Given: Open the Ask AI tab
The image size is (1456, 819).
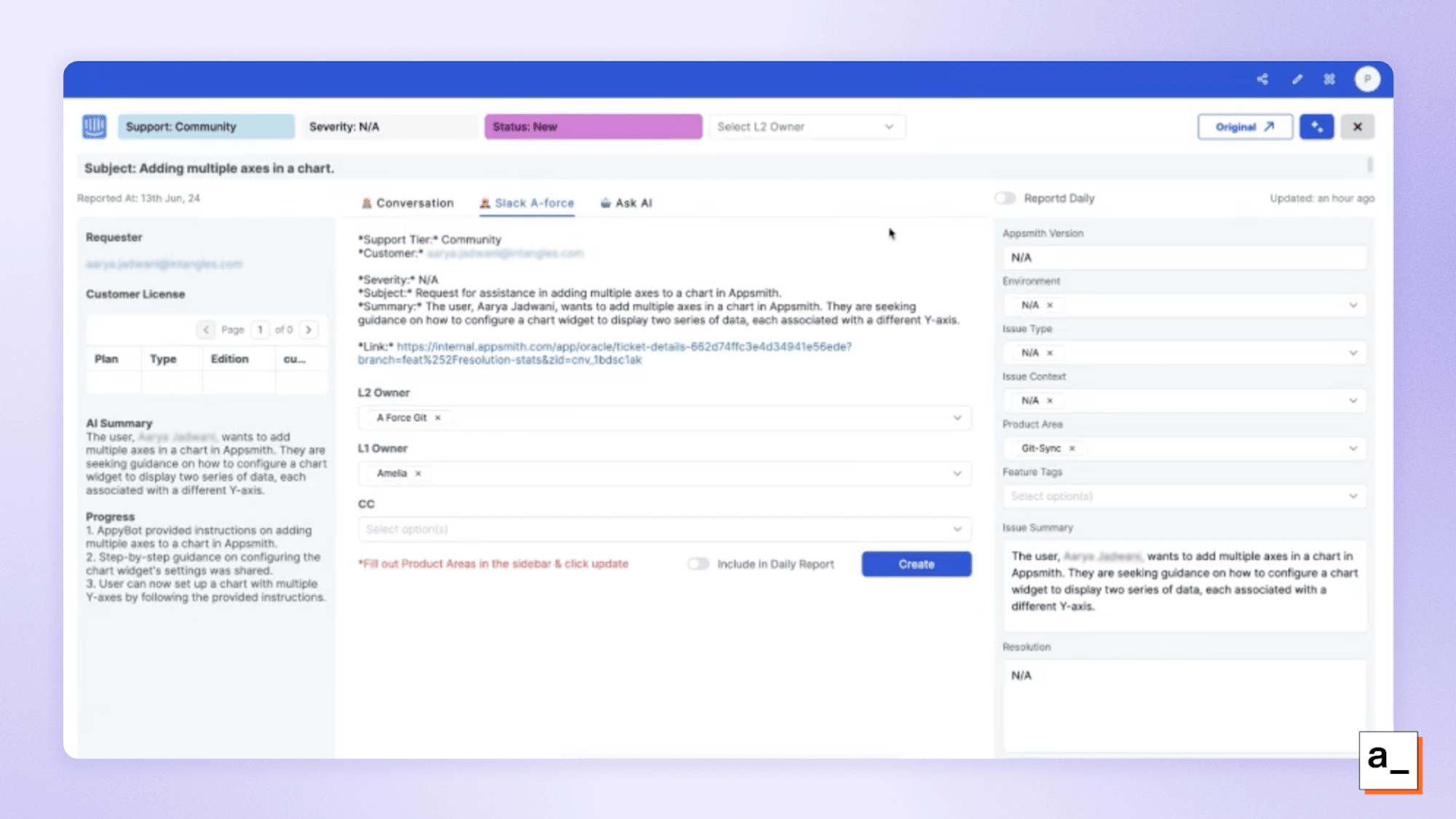Looking at the screenshot, I should (625, 203).
